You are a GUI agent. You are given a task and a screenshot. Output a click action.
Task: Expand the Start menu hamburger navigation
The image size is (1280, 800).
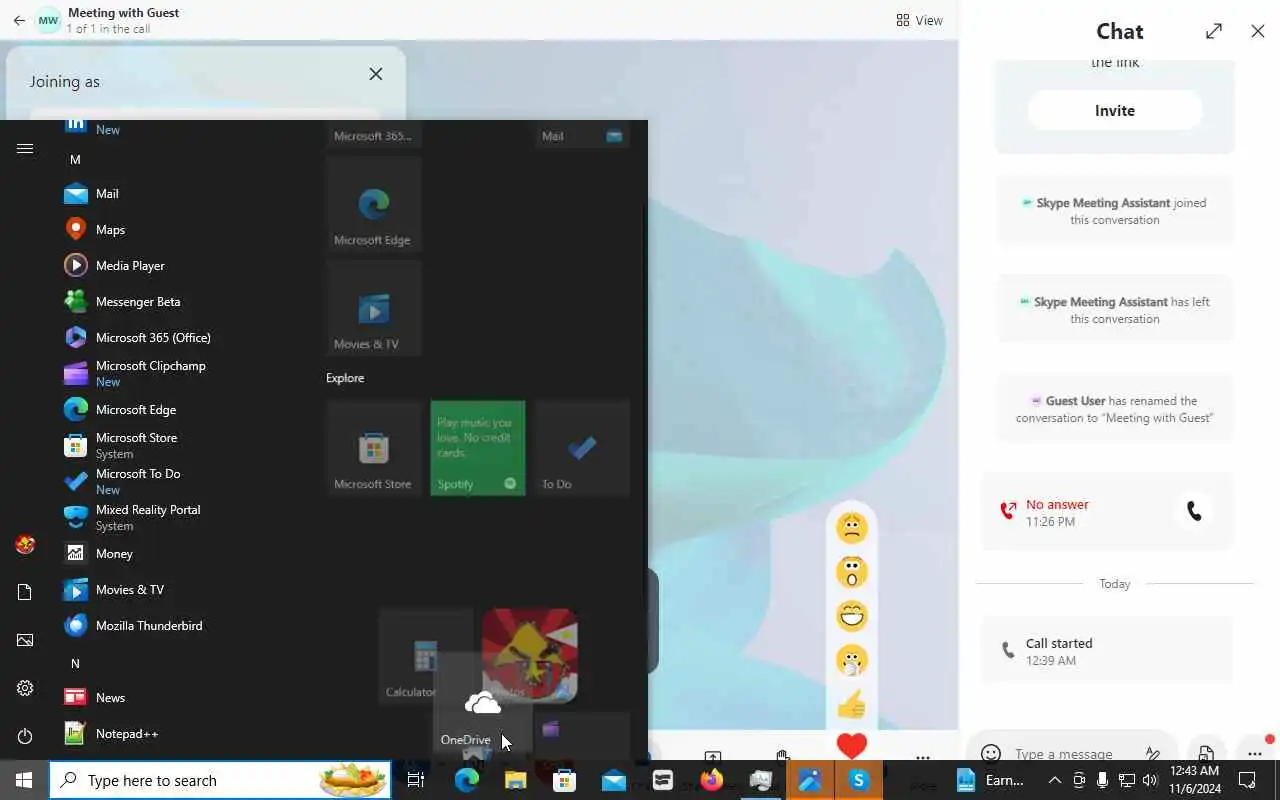pyautogui.click(x=25, y=149)
